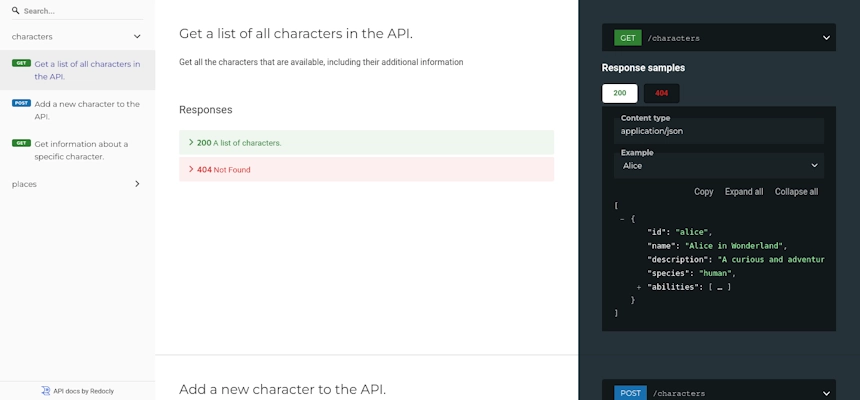Collapse the JSON object with minus toggle
Viewport: 860px width, 400px height.
tap(622, 218)
